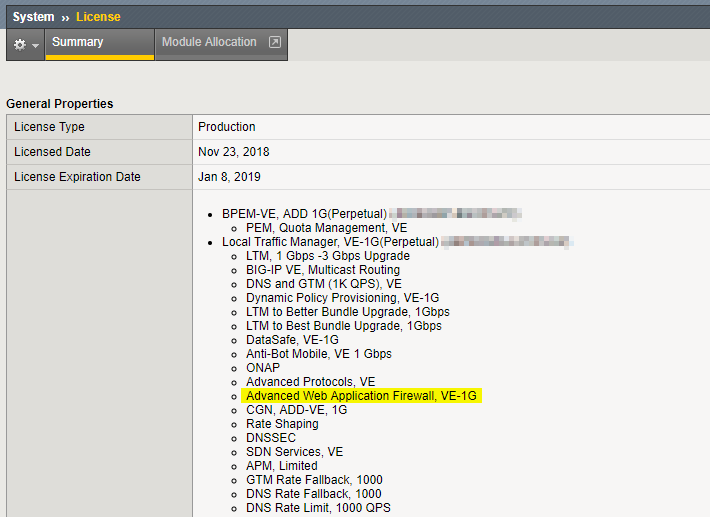Click the gear settings icon

20,45
